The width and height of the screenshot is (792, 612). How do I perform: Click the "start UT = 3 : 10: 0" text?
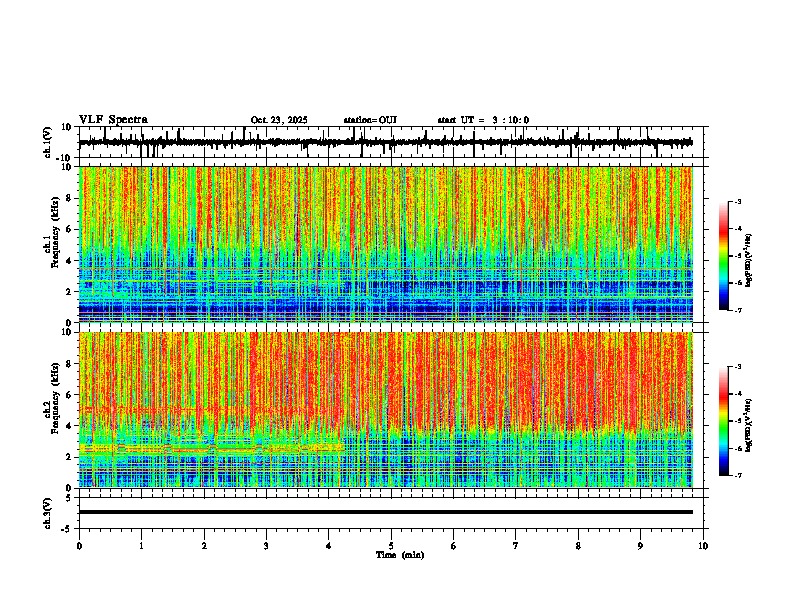(x=483, y=120)
